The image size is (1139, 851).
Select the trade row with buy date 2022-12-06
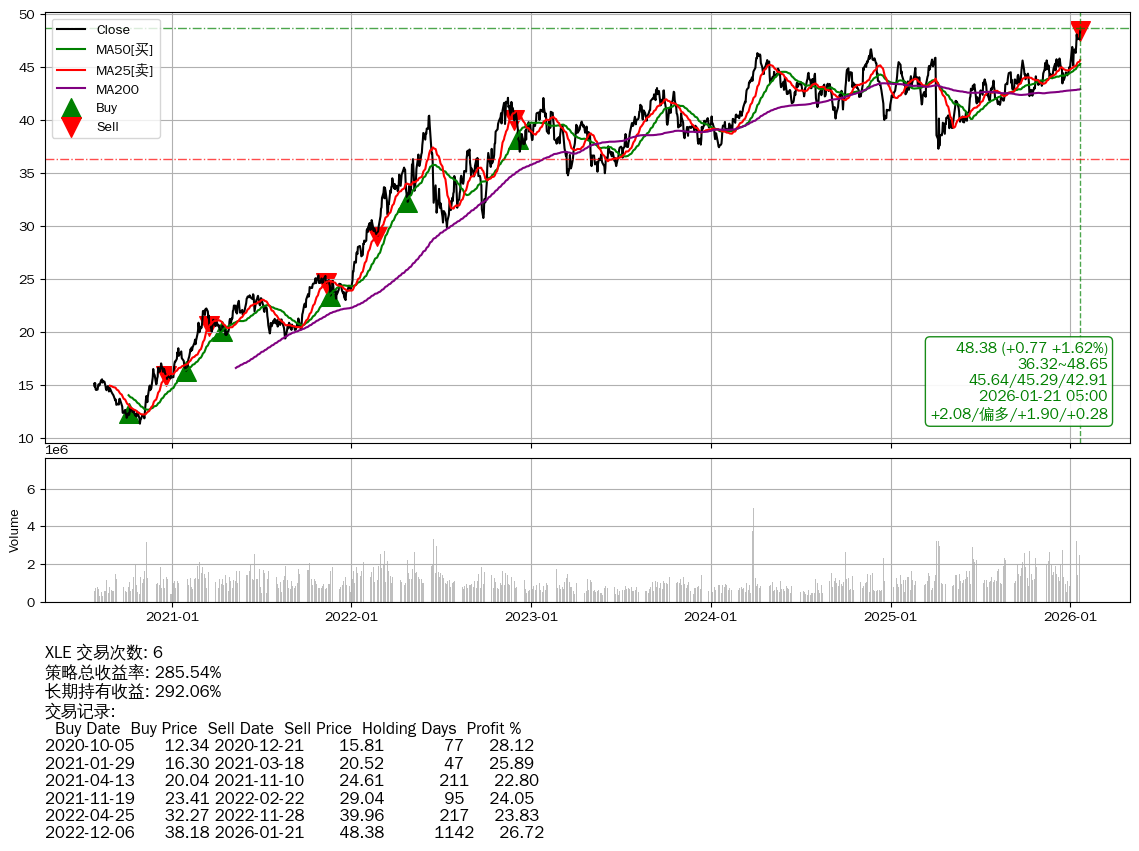(x=294, y=832)
